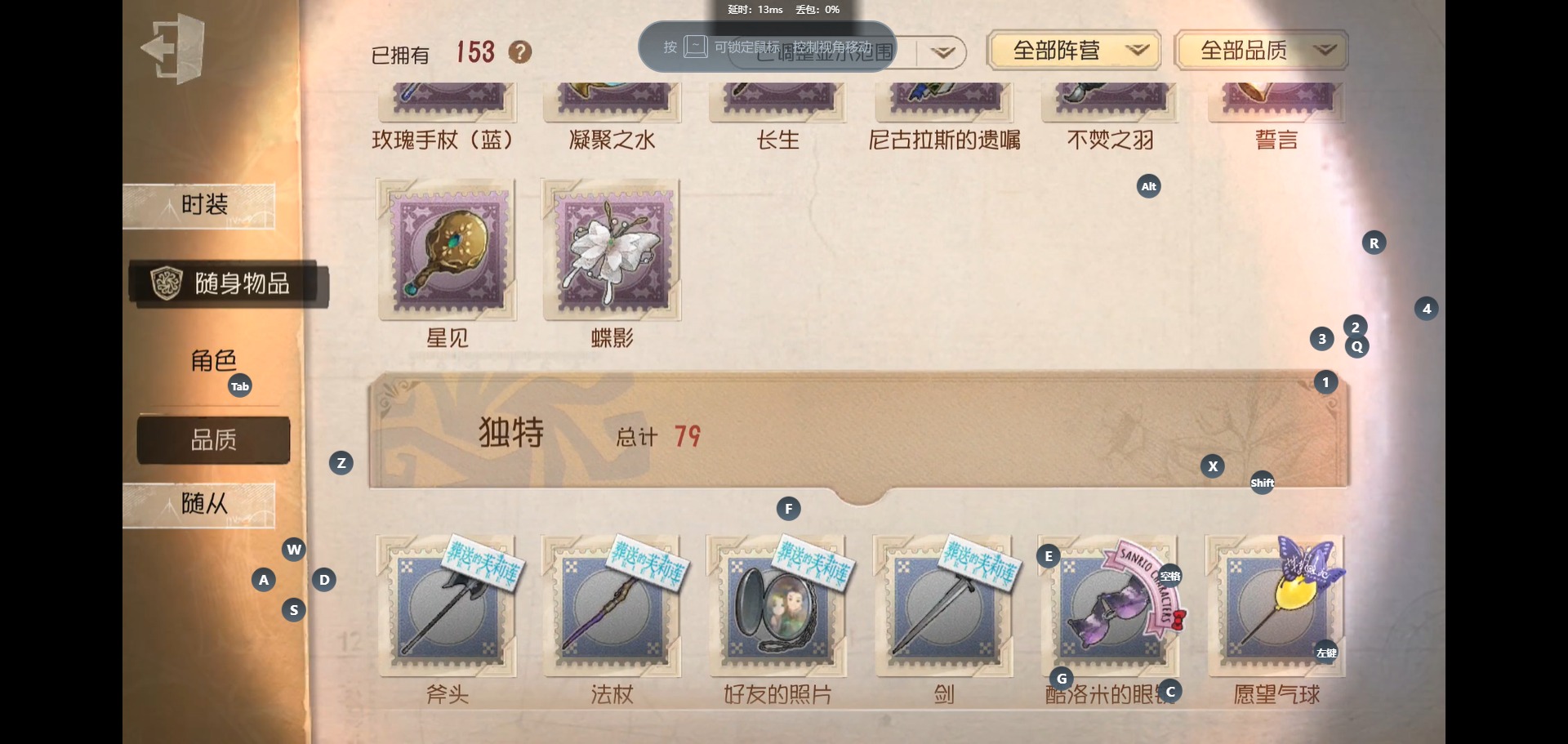The image size is (1568, 744).
Task: Choose the 斧头 axe item
Action: pos(447,606)
